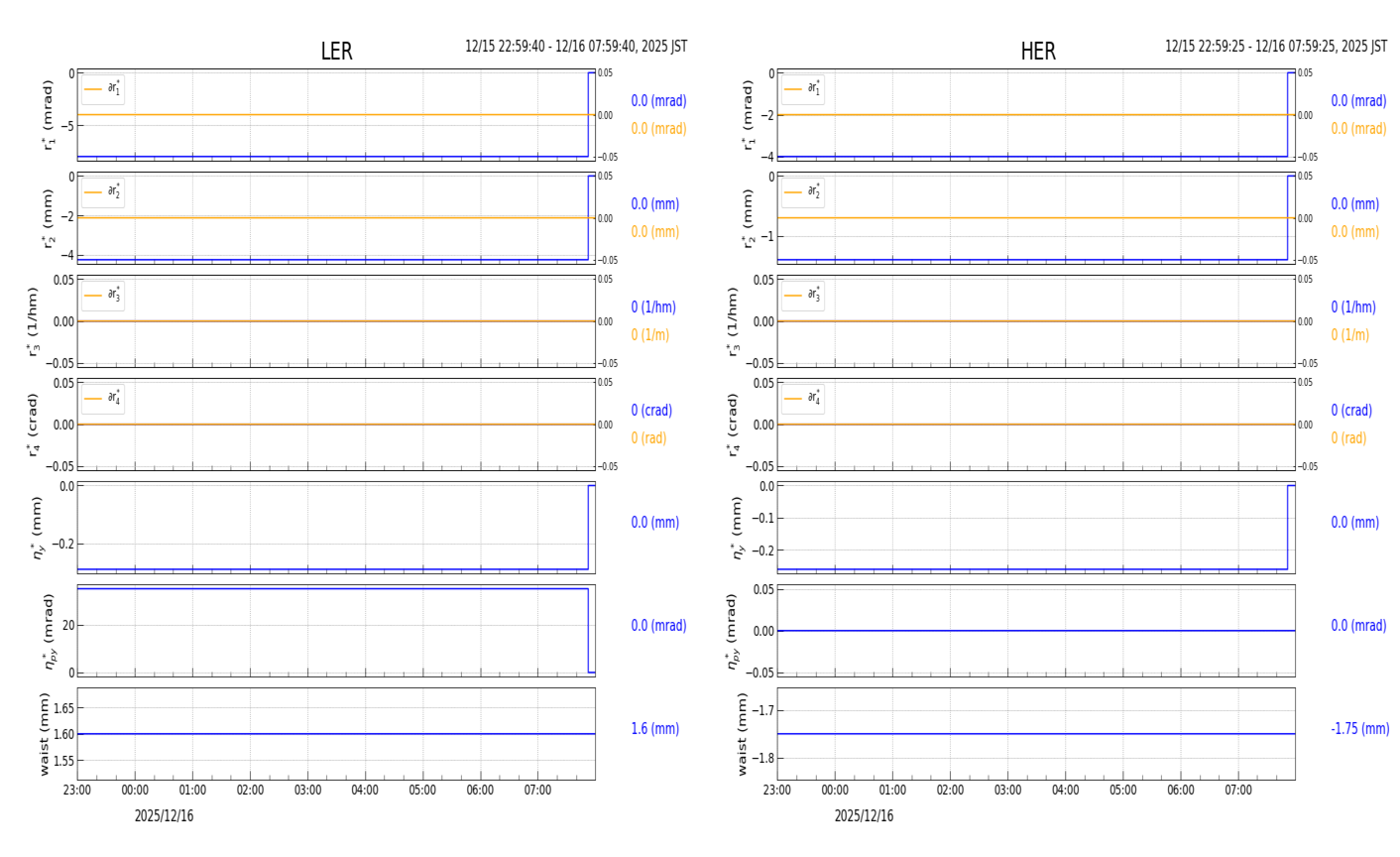Image resolution: width=1400 pixels, height=857 pixels.
Task: Click the orange 0 (rad) value beside HER
Action: 1348,438
